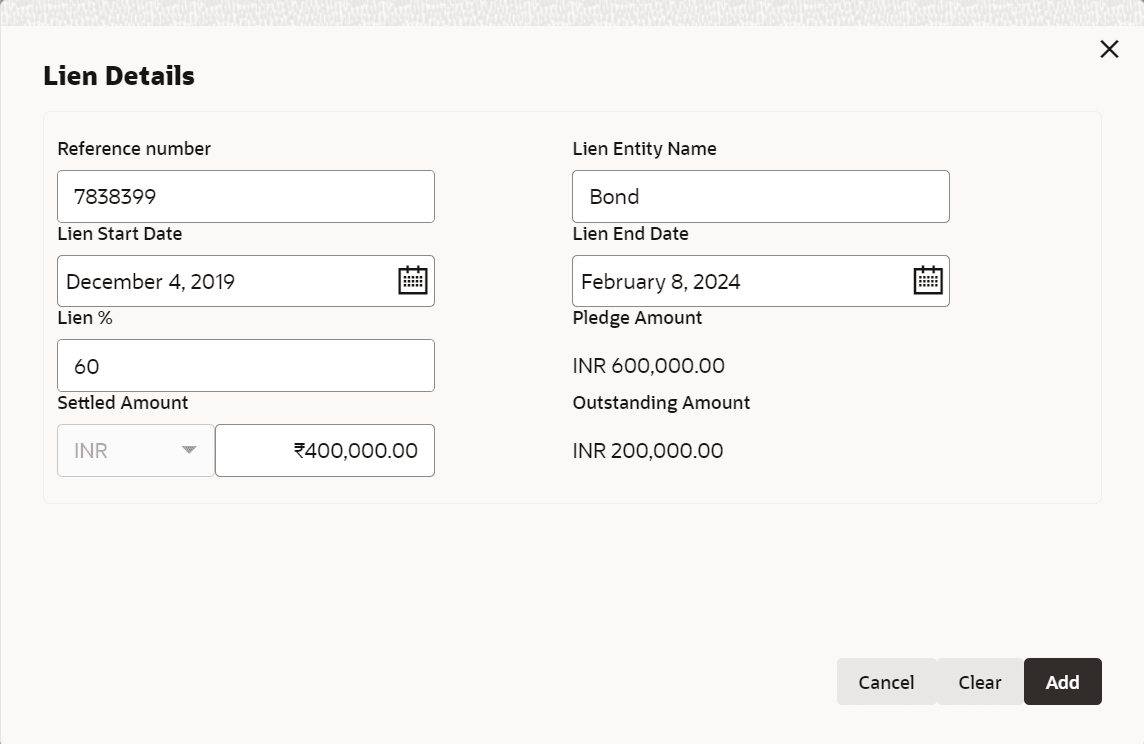Click the Lien Details heading

click(119, 76)
